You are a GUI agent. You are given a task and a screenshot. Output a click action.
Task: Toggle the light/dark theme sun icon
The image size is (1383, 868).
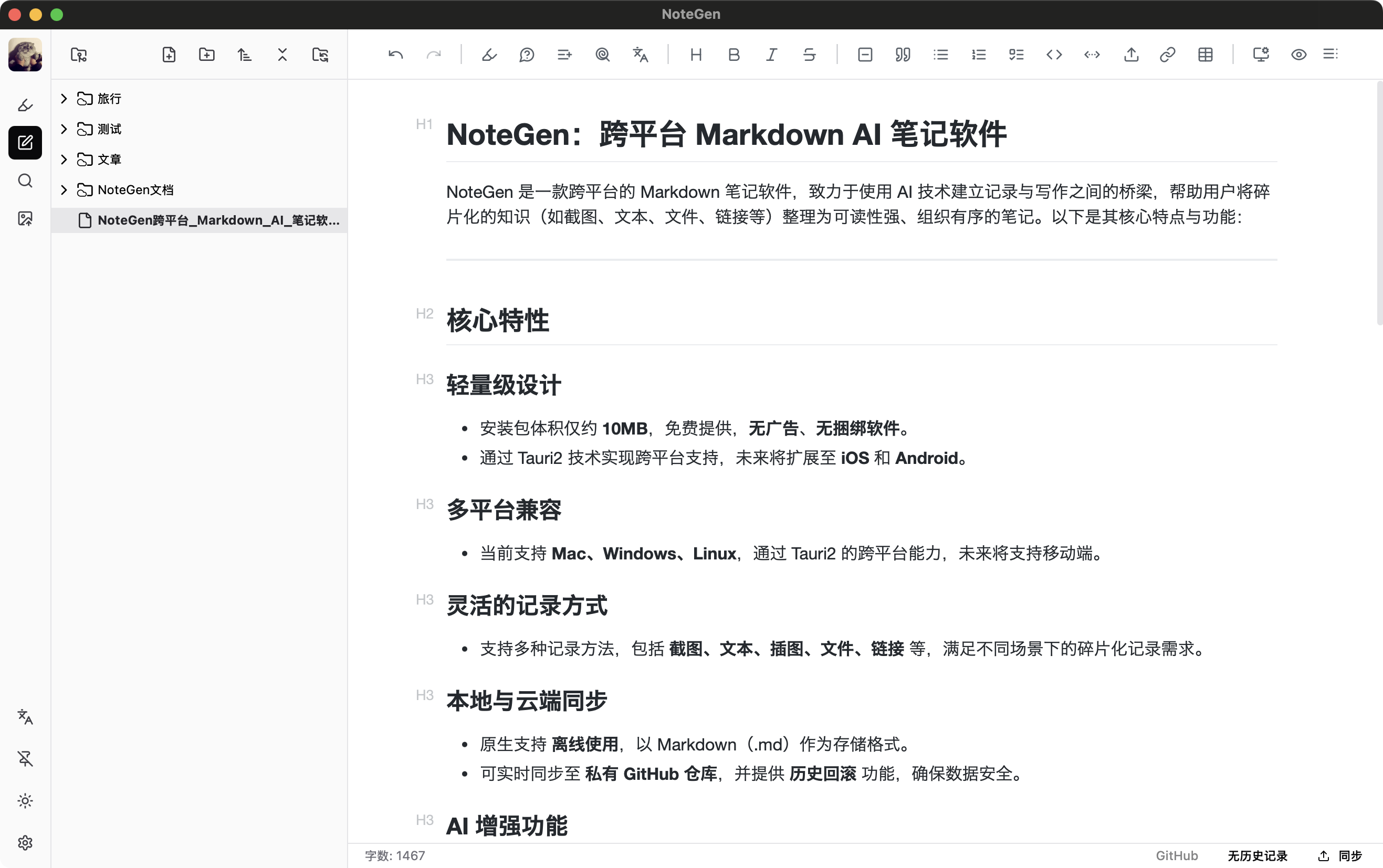(x=25, y=800)
